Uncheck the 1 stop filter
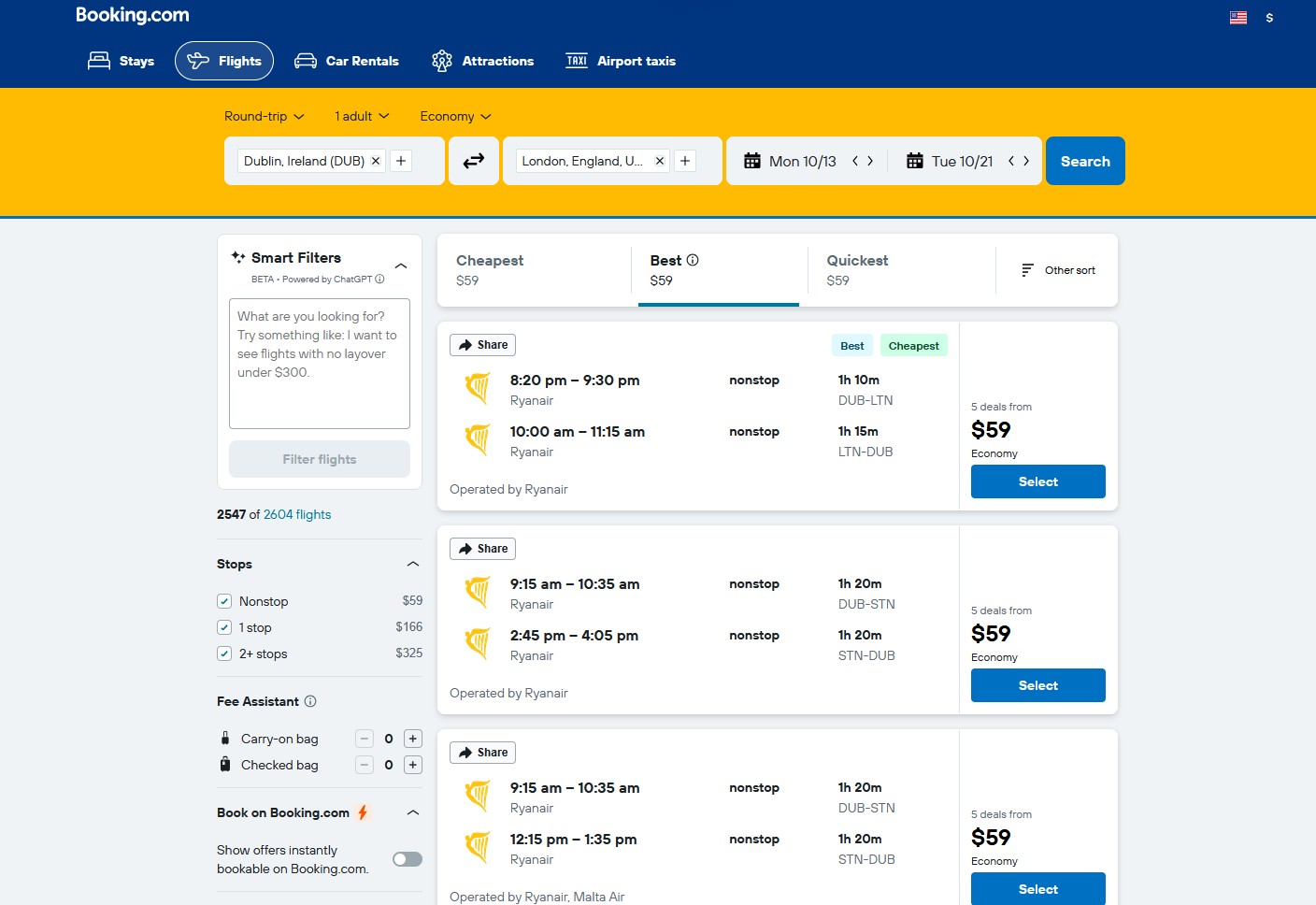The height and width of the screenshot is (905, 1316). point(224,627)
